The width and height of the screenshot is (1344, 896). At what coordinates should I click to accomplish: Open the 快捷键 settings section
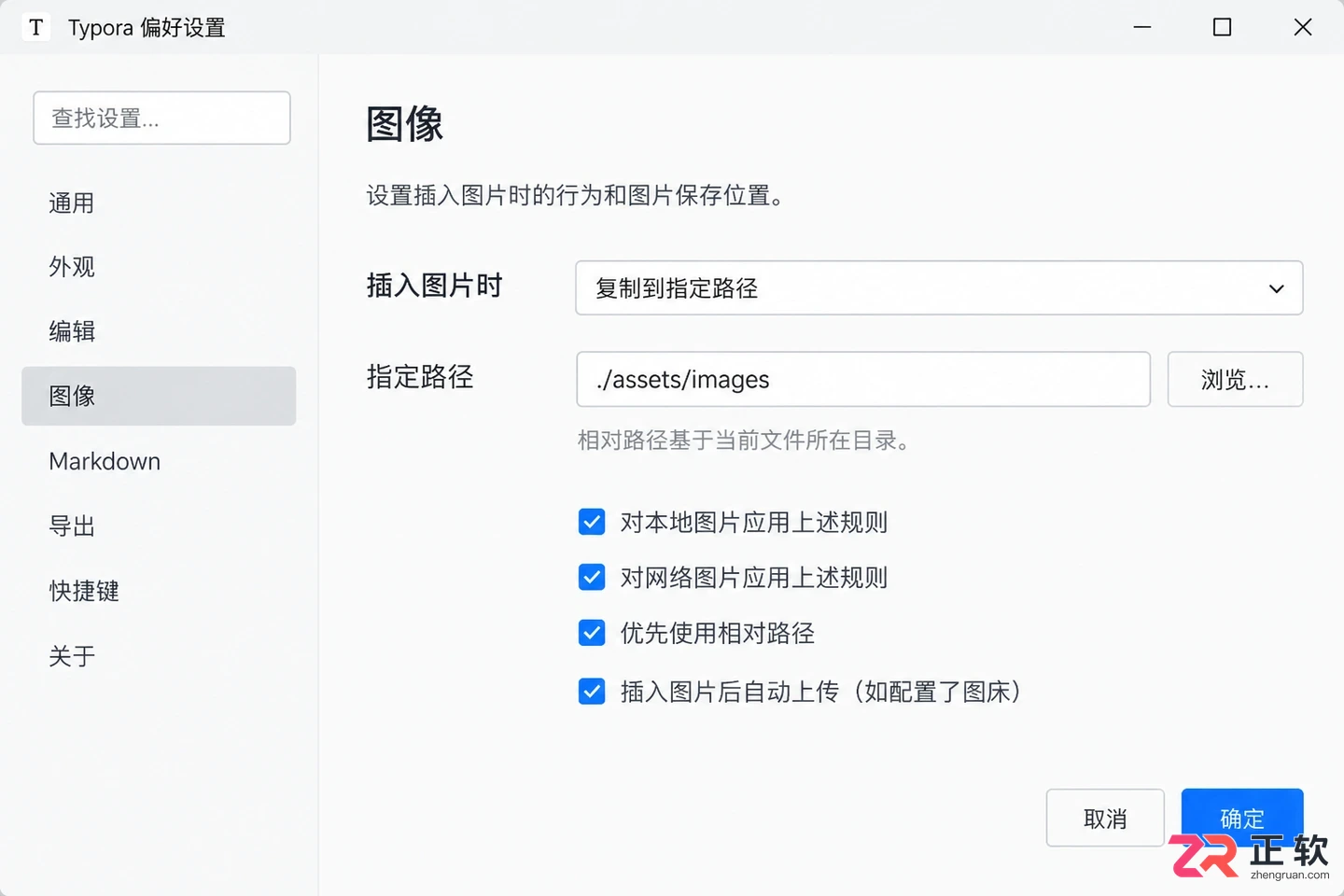159,591
